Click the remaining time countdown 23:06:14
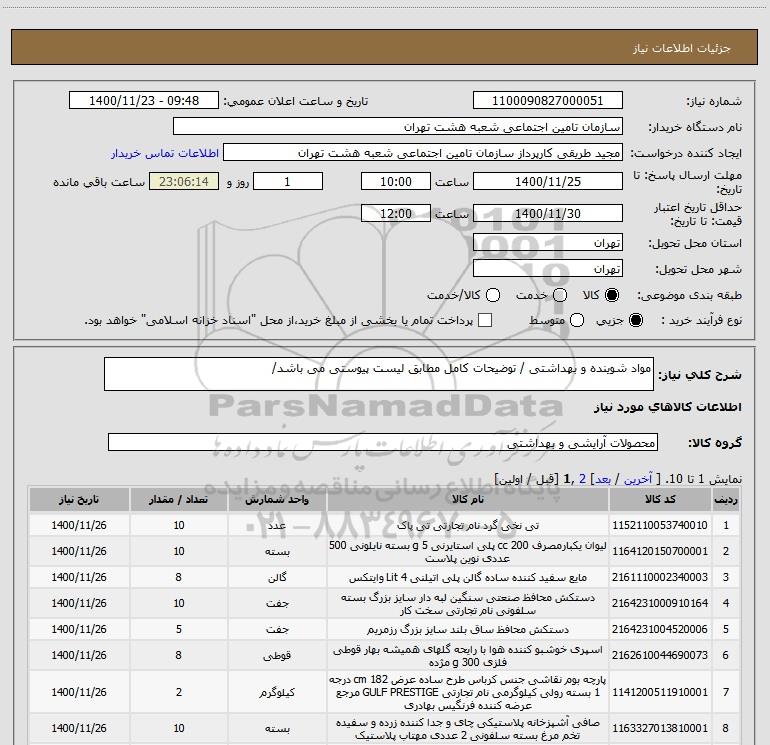Image resolution: width=770 pixels, height=745 pixels. 184,181
